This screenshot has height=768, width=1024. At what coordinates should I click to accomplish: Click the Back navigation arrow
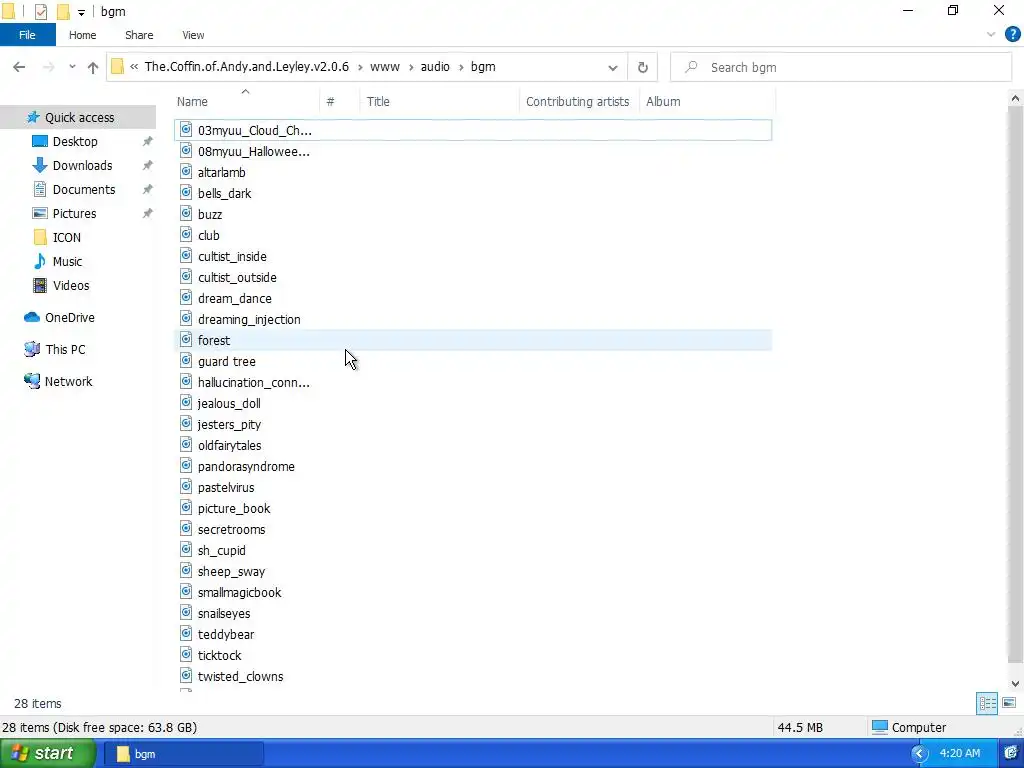click(19, 67)
